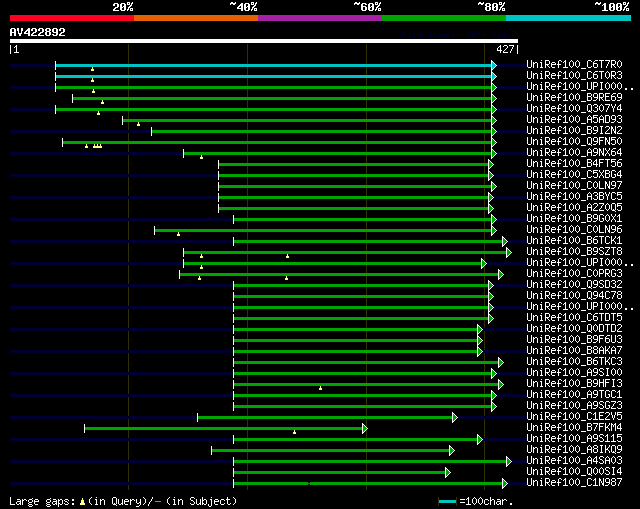Select the UniRef100_A3BYC5 hit label
Image resolution: width=640 pixels, height=509 pixels.
pyautogui.click(x=574, y=197)
